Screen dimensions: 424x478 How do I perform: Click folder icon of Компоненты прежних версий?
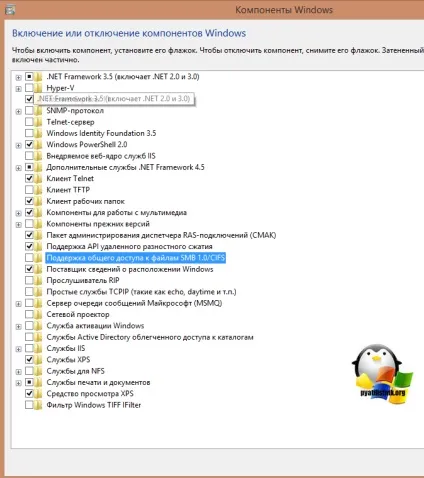coord(38,224)
